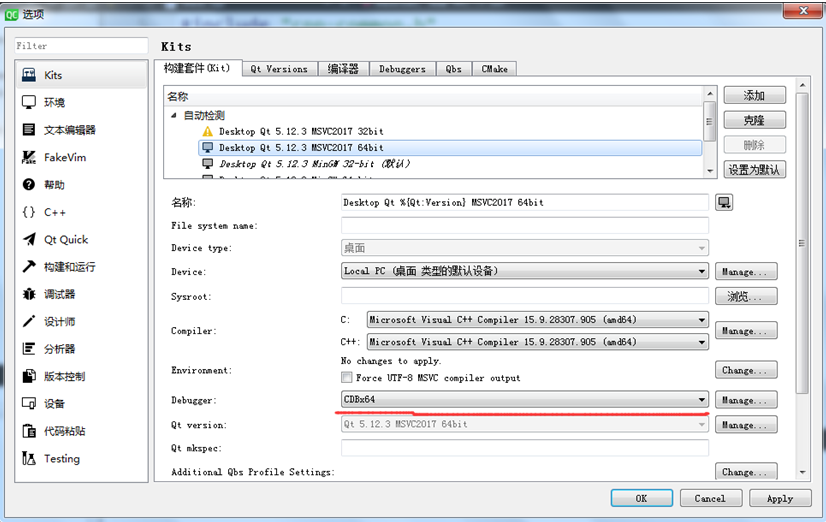Image resolution: width=826 pixels, height=522 pixels.
Task: Open the 环境 settings category
Action: (x=81, y=102)
